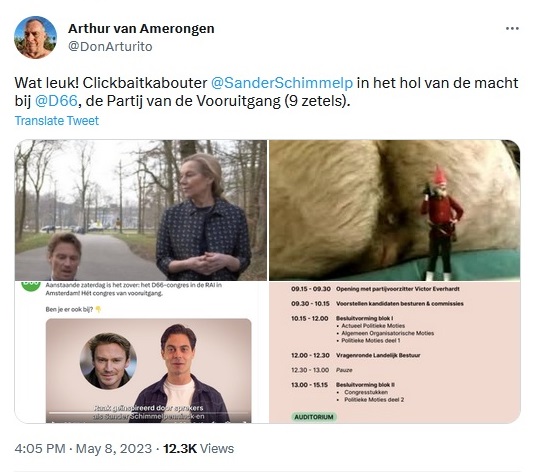Click the green D66 logo in embedded post
This screenshot has width=535, height=472.
[31, 286]
